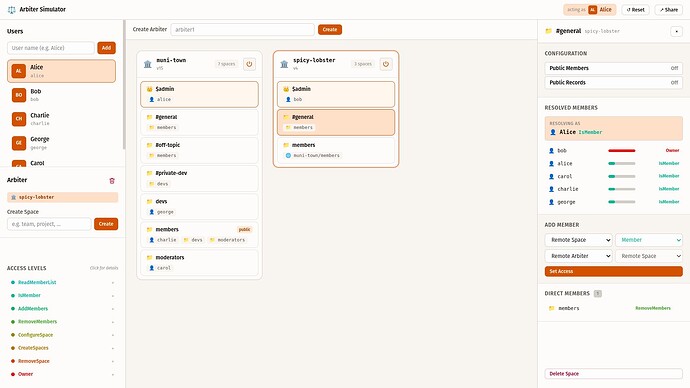Screen dimensions: 690x388
Task: Click the close button of #general panel
Action: pos(676,31)
